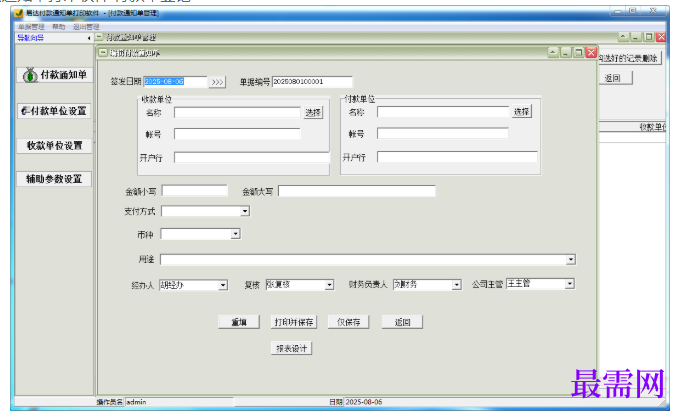This screenshot has height=415, width=683.
Task: Roll up the 付款通知单管理 window
Action: click(x=623, y=37)
